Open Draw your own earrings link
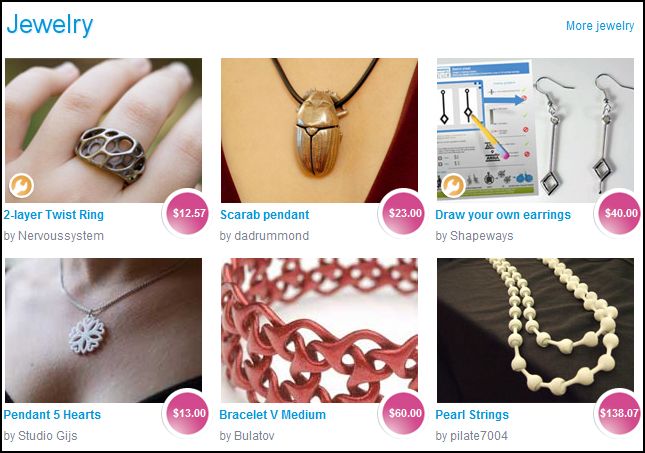Screen dimensions: 645x453 (503, 215)
